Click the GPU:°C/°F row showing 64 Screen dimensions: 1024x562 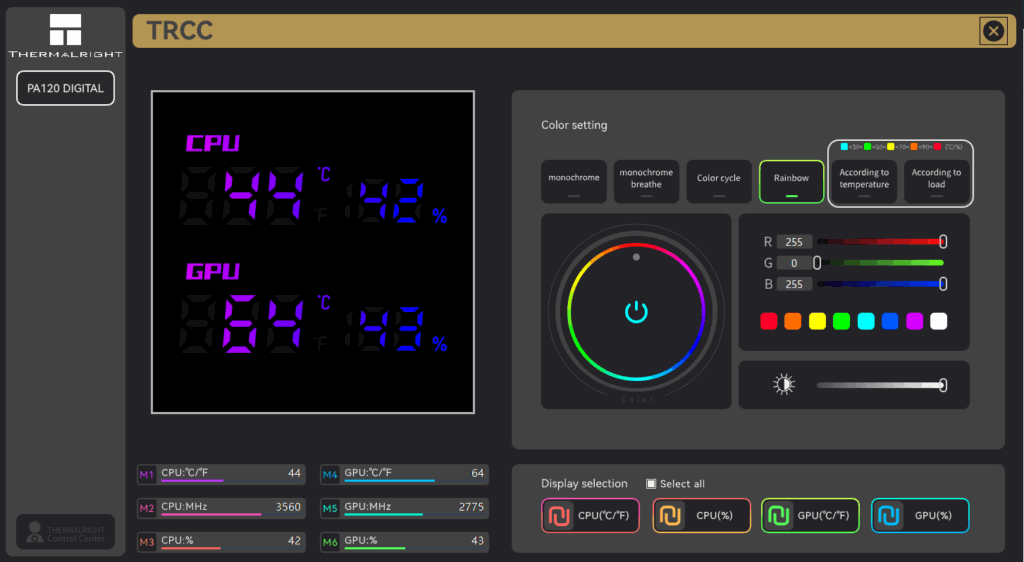pyautogui.click(x=404, y=475)
